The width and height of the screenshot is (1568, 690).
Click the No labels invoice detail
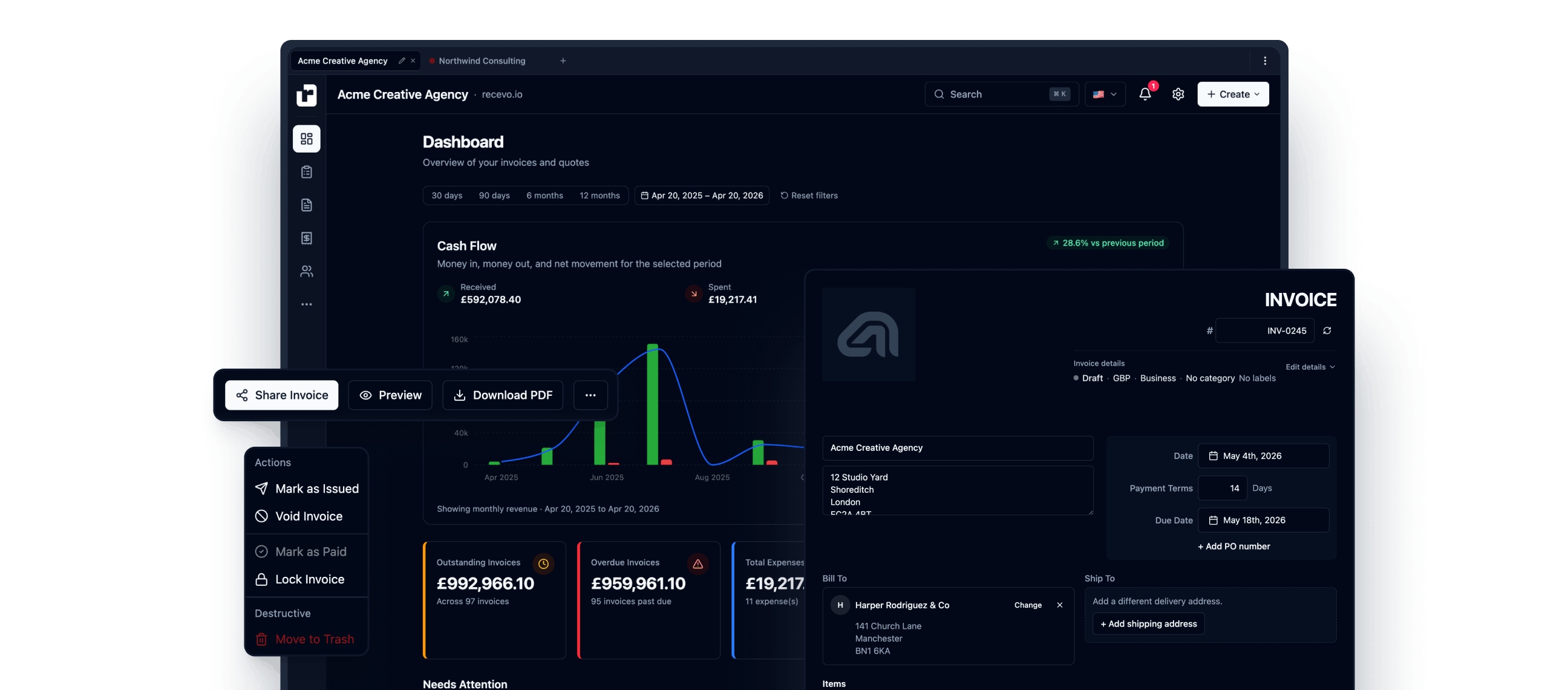tap(1256, 378)
